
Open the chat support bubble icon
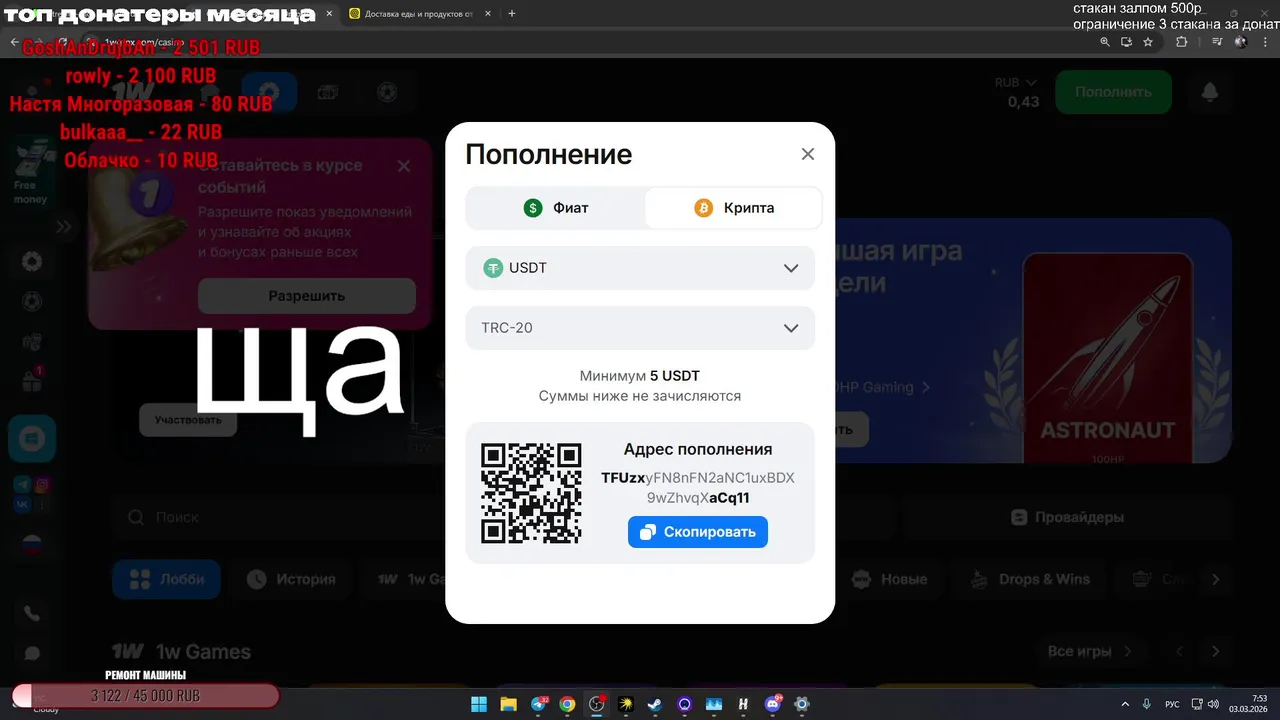click(32, 653)
